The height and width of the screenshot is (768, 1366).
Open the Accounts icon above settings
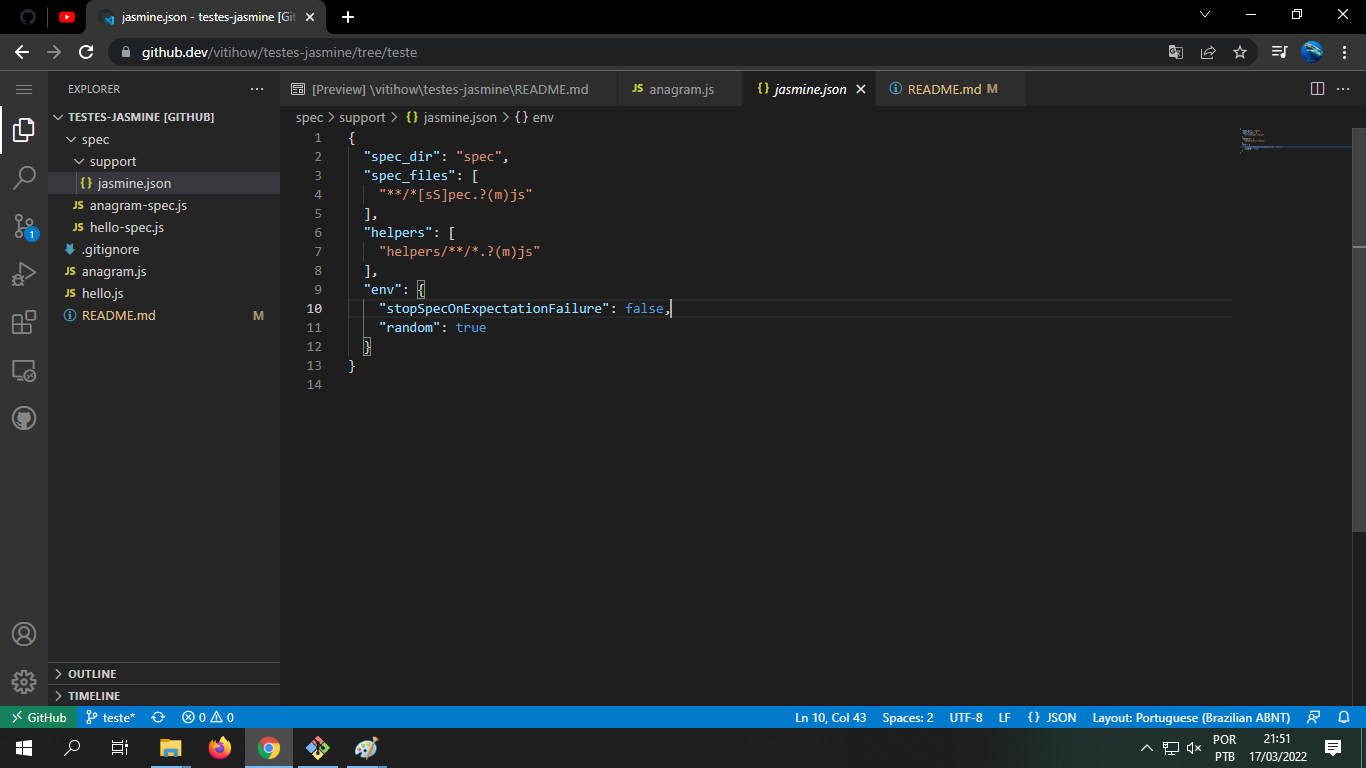tap(24, 633)
